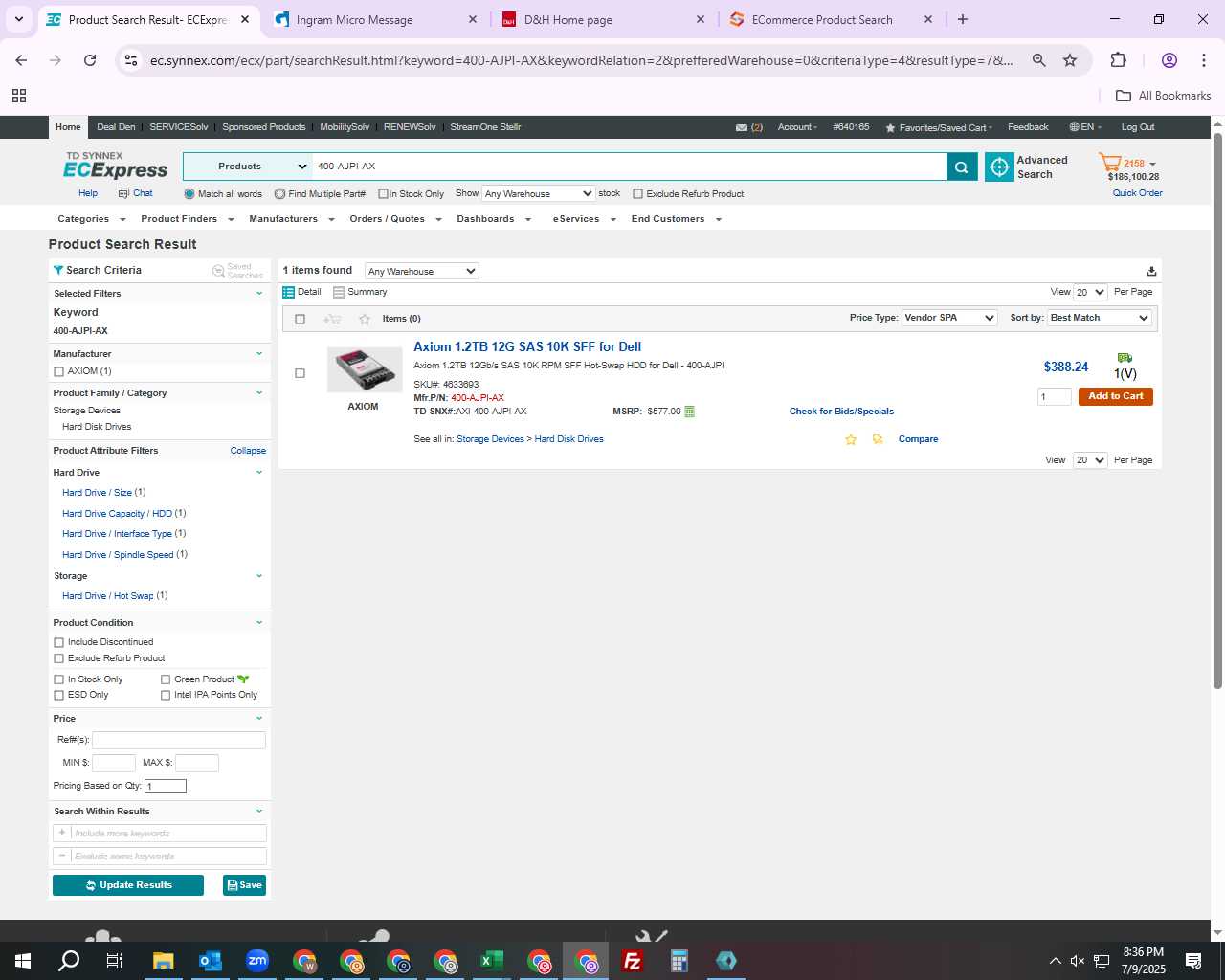Check the AXIOM manufacturer filter
Screen dimensions: 1225x980
58,371
